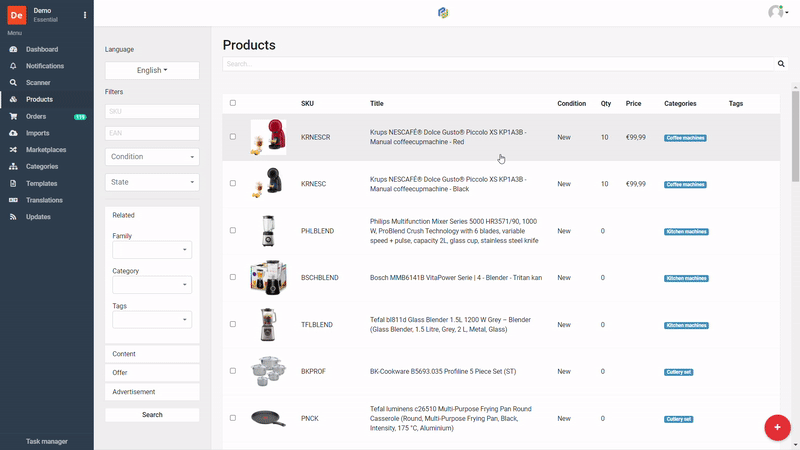Collapse the Related filter section
Screen dimensions: 800x450
123,215
